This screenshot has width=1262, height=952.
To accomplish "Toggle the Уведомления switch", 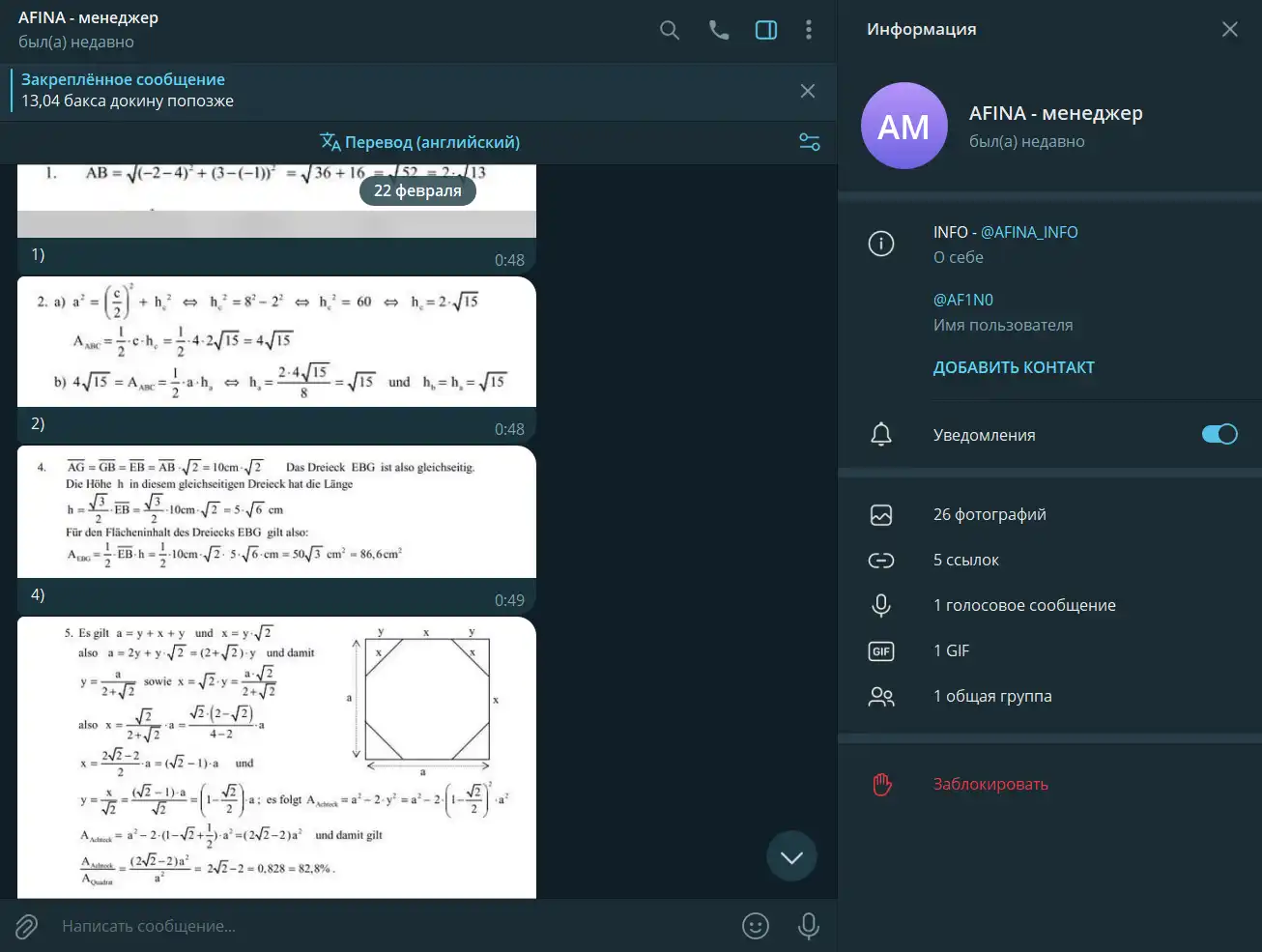I will coord(1219,434).
